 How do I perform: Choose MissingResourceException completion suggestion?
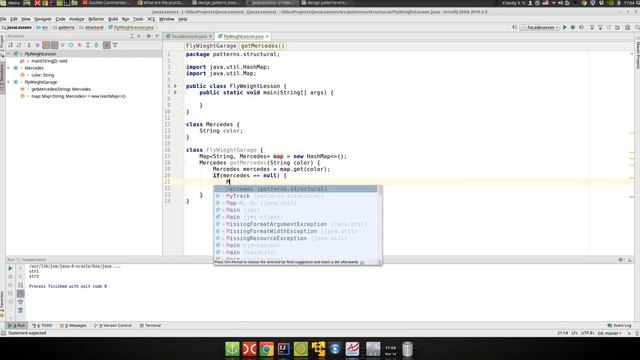coord(296,238)
